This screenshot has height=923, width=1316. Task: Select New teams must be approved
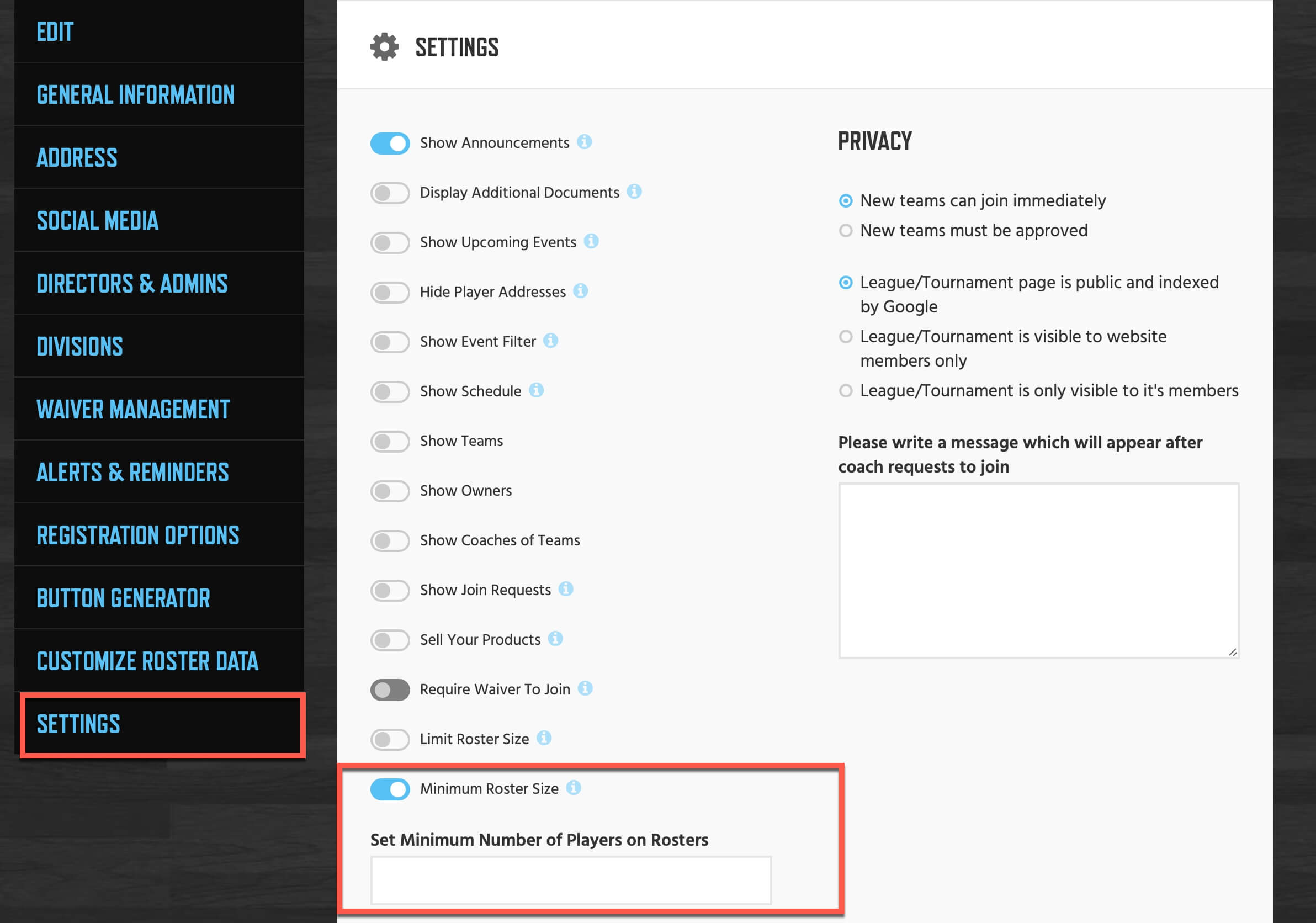846,230
